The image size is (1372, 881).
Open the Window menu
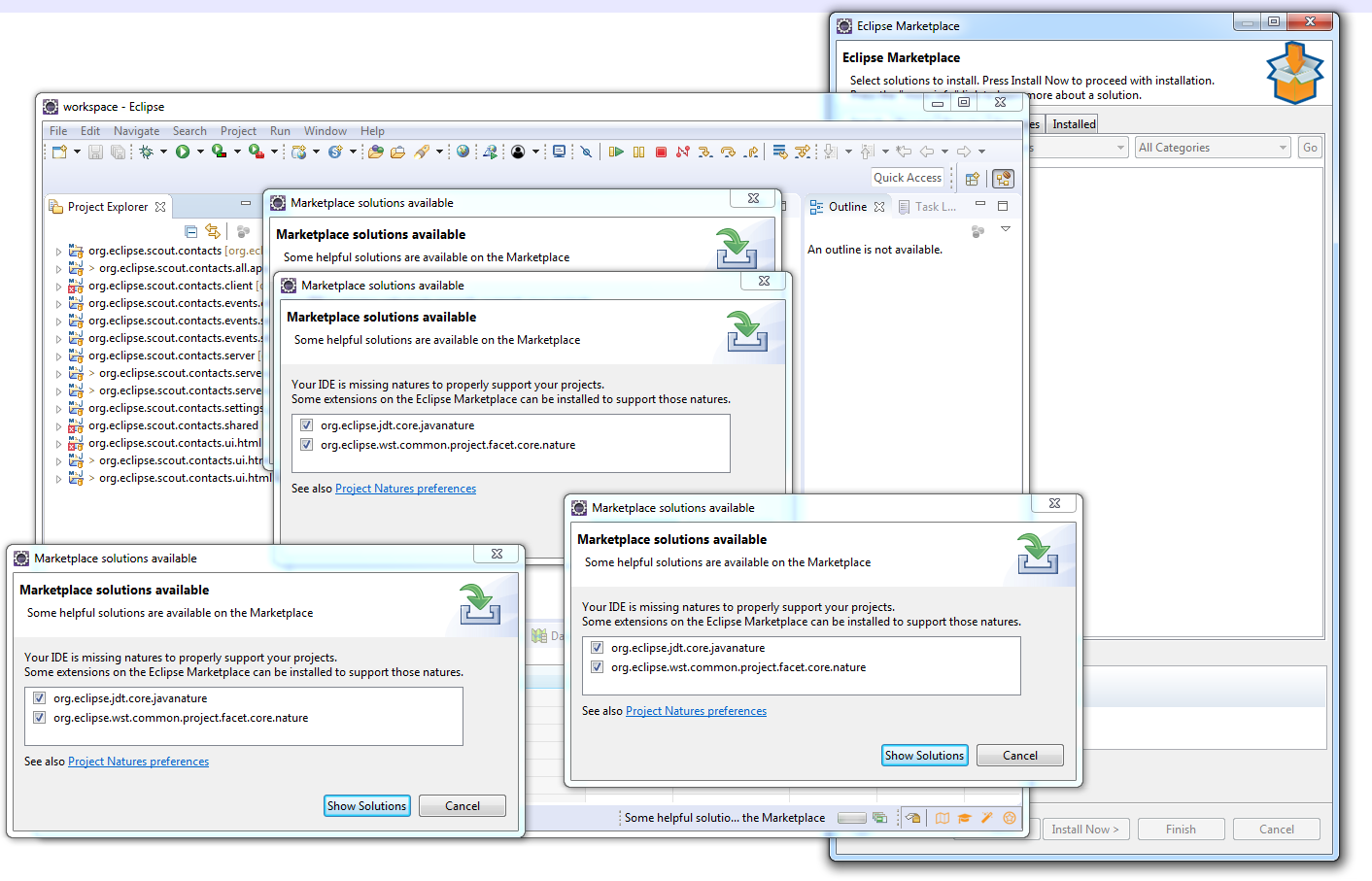pos(325,131)
